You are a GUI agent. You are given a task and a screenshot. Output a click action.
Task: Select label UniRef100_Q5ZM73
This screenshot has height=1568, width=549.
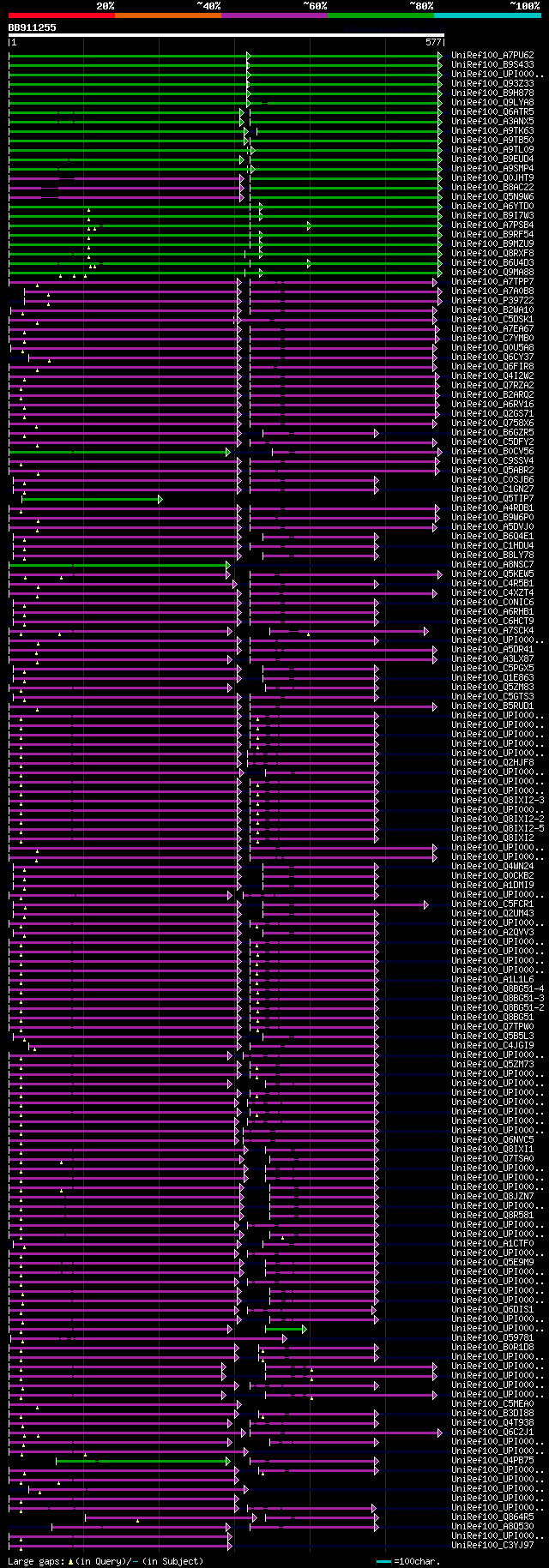(x=492, y=1065)
